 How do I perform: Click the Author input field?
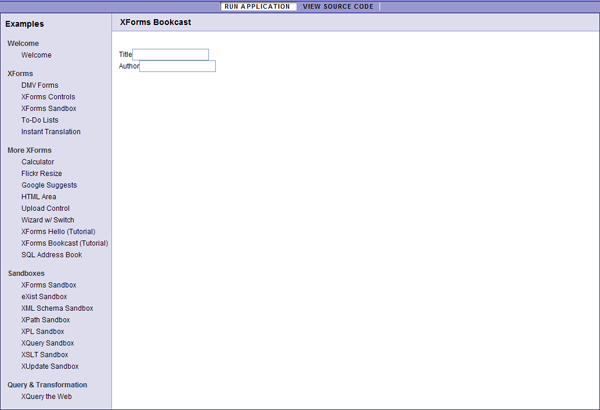[177, 67]
